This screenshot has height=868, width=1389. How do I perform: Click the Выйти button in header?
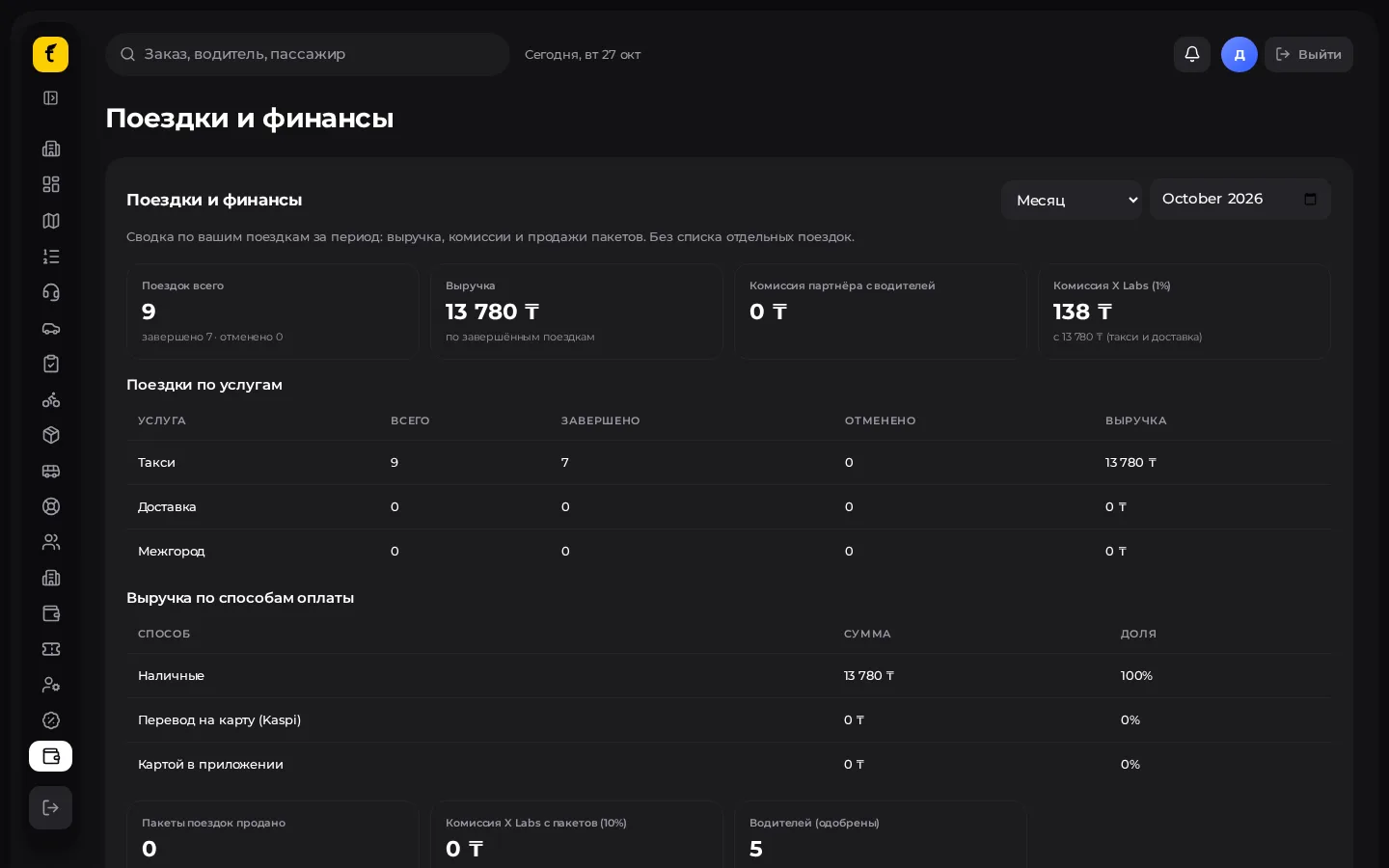1309,54
